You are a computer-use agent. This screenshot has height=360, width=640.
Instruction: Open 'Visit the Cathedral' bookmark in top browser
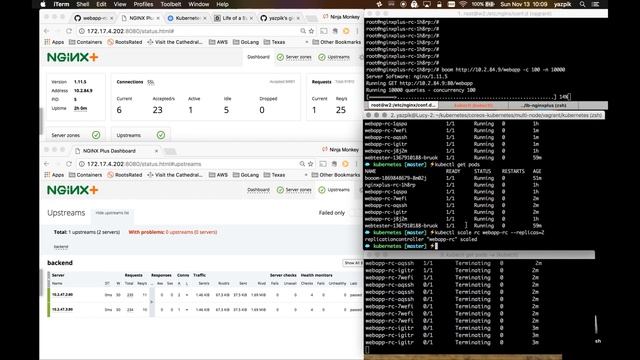coord(174,42)
